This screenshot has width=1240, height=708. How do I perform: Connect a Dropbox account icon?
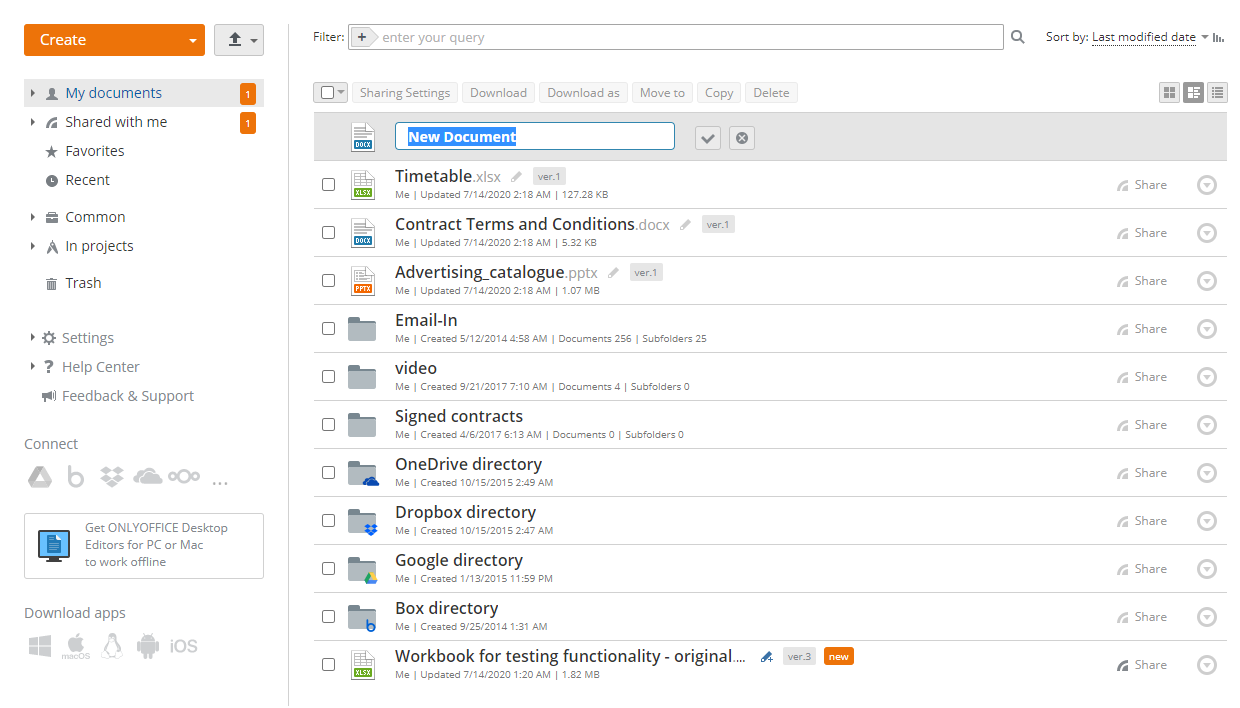coord(112,478)
